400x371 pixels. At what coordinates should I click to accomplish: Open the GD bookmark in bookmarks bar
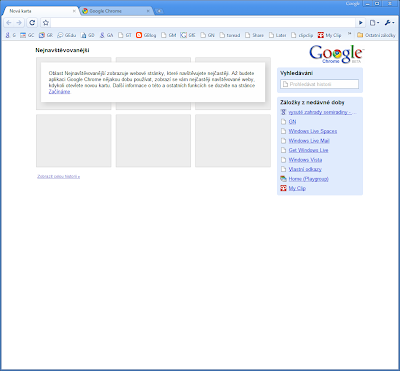[x=87, y=35]
